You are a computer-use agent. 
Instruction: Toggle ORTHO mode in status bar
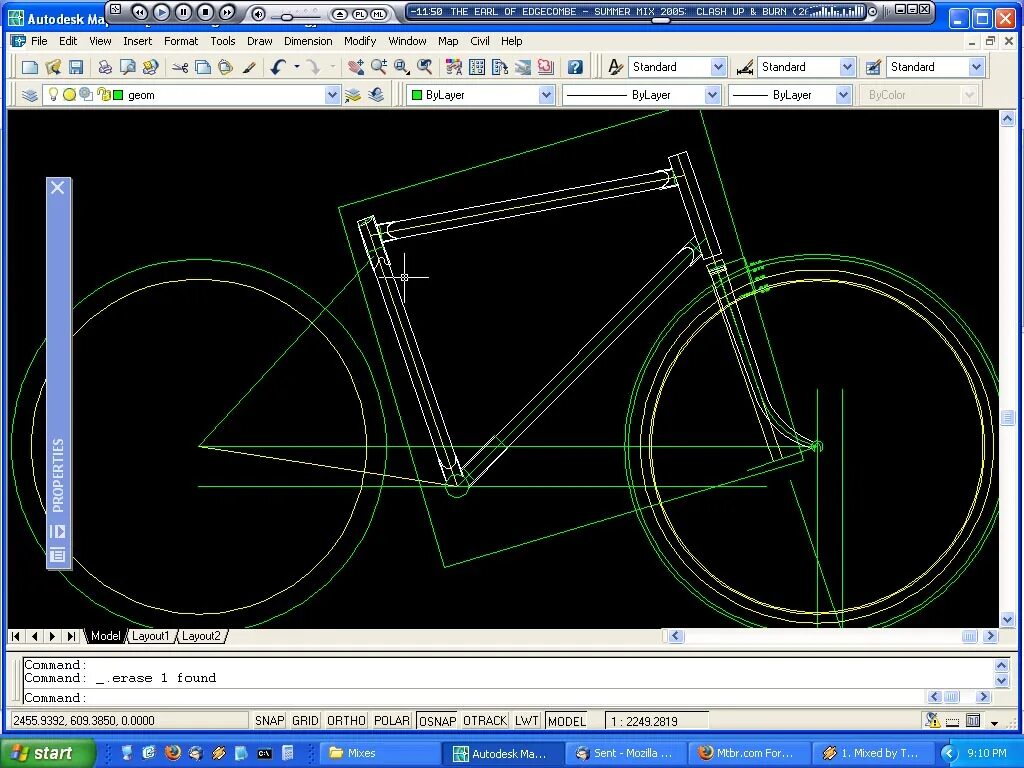[345, 720]
